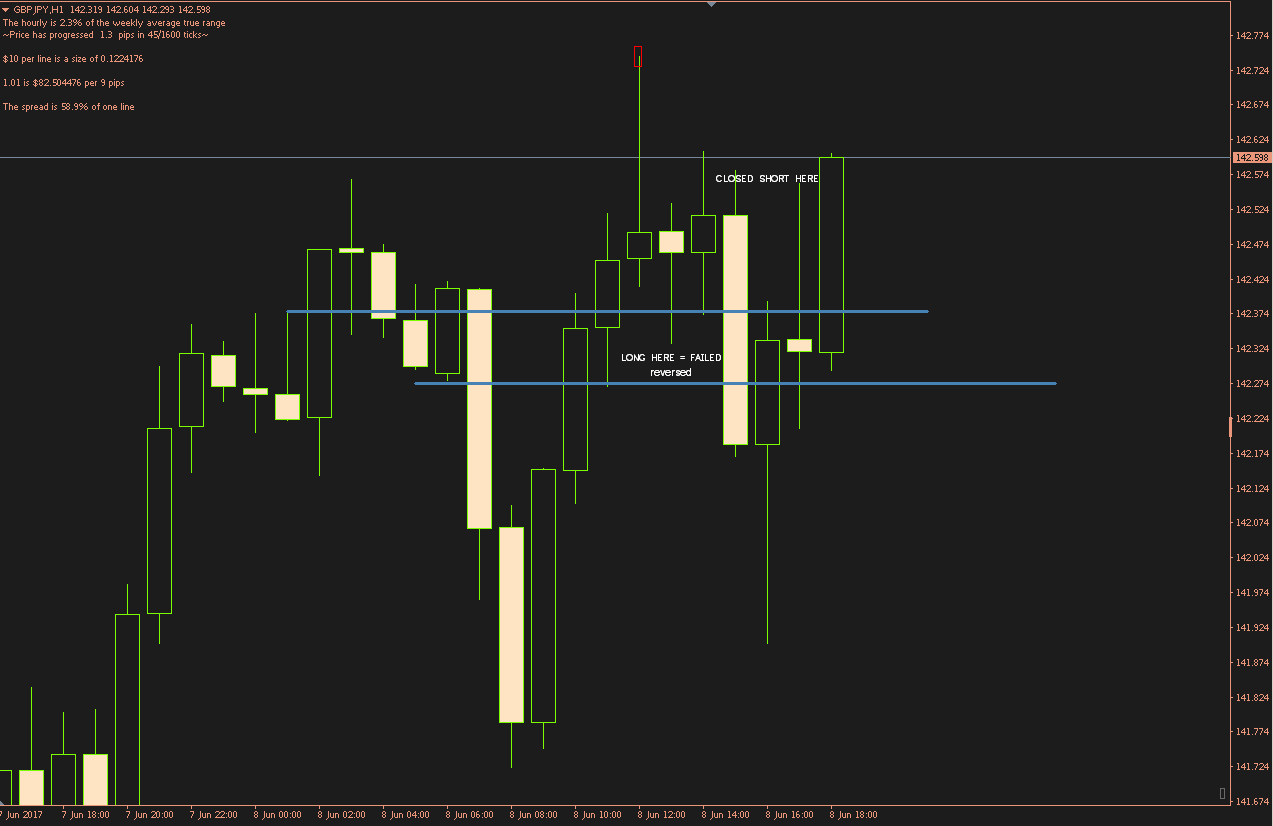The image size is (1273, 826).
Task: Select the 'CLOSED SHORT HERE' chart label
Action: click(767, 179)
